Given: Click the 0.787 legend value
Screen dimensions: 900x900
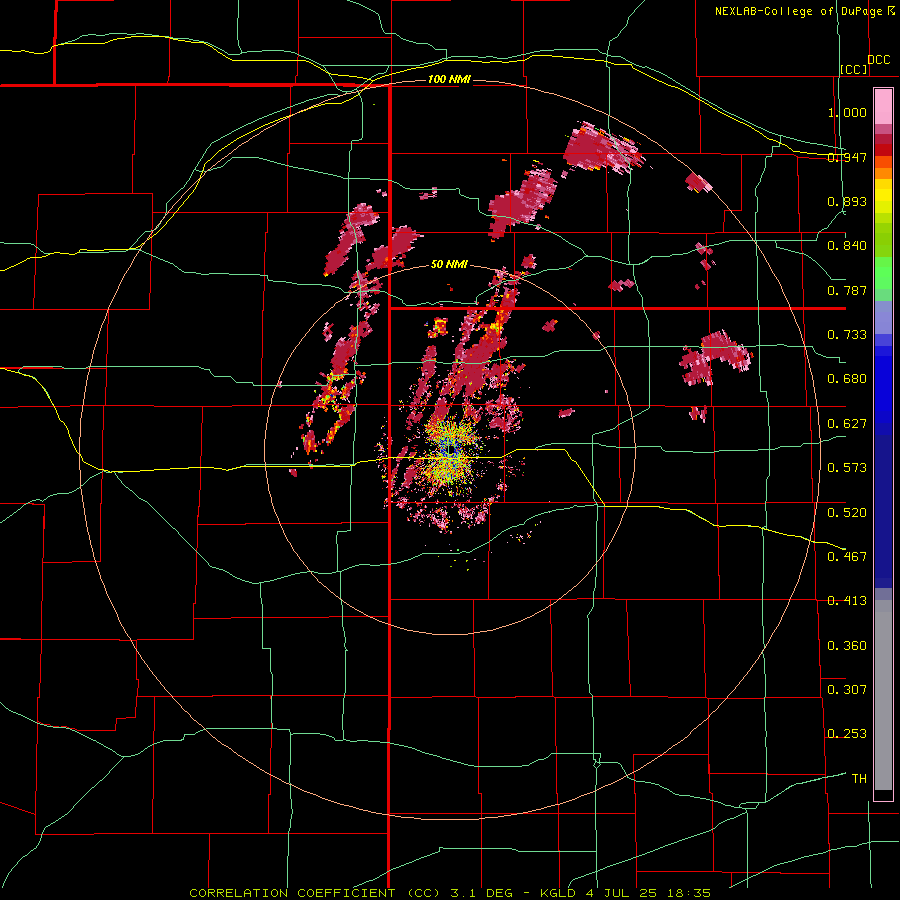Looking at the screenshot, I should [x=847, y=290].
